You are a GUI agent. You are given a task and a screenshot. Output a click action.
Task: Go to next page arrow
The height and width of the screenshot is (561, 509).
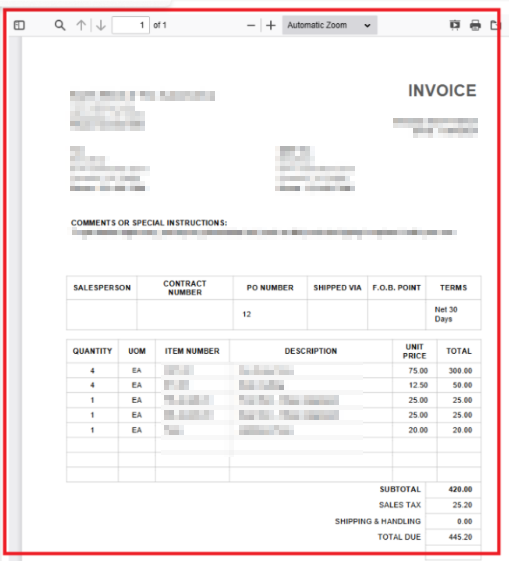[x=101, y=25]
